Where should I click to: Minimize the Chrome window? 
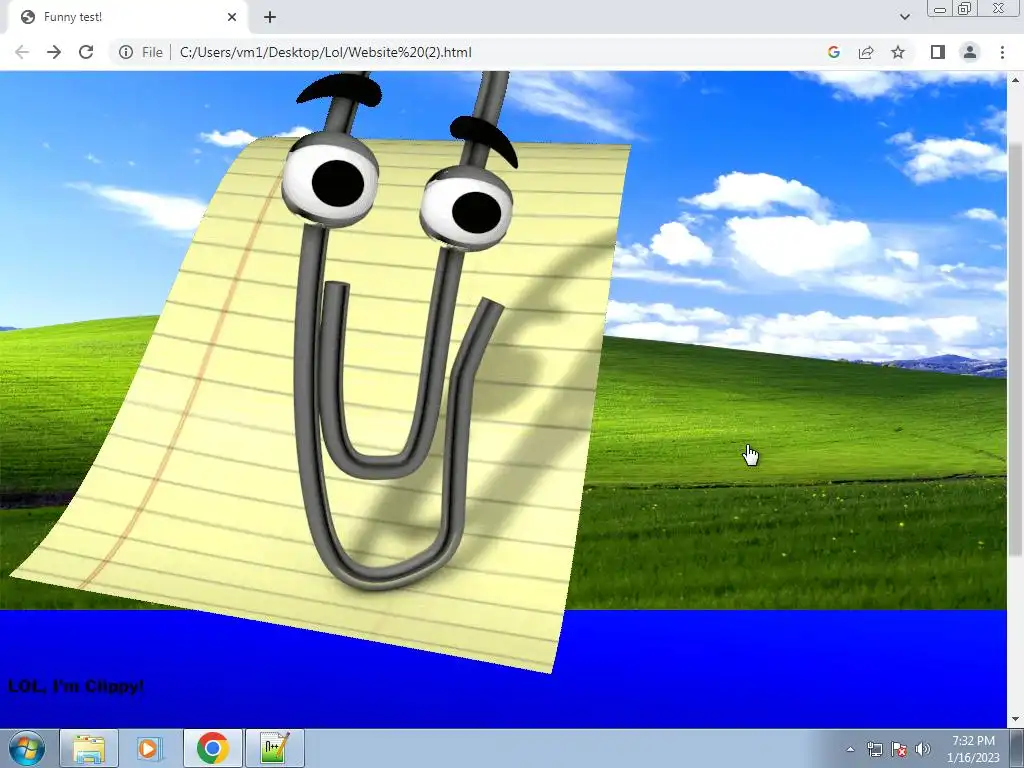(940, 9)
